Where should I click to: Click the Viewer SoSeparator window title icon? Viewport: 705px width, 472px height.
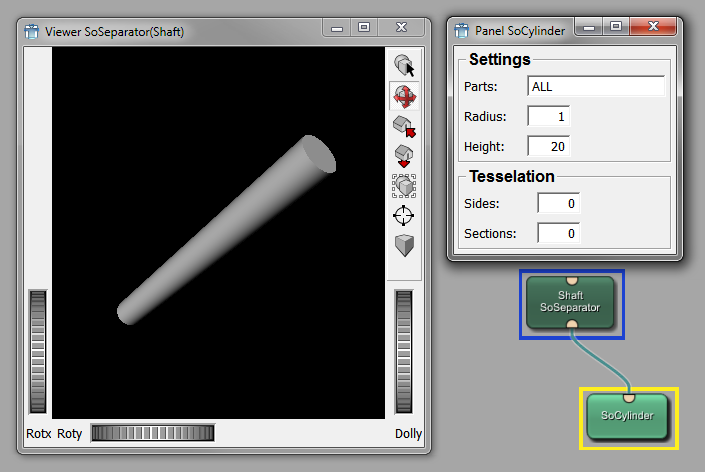coord(31,31)
